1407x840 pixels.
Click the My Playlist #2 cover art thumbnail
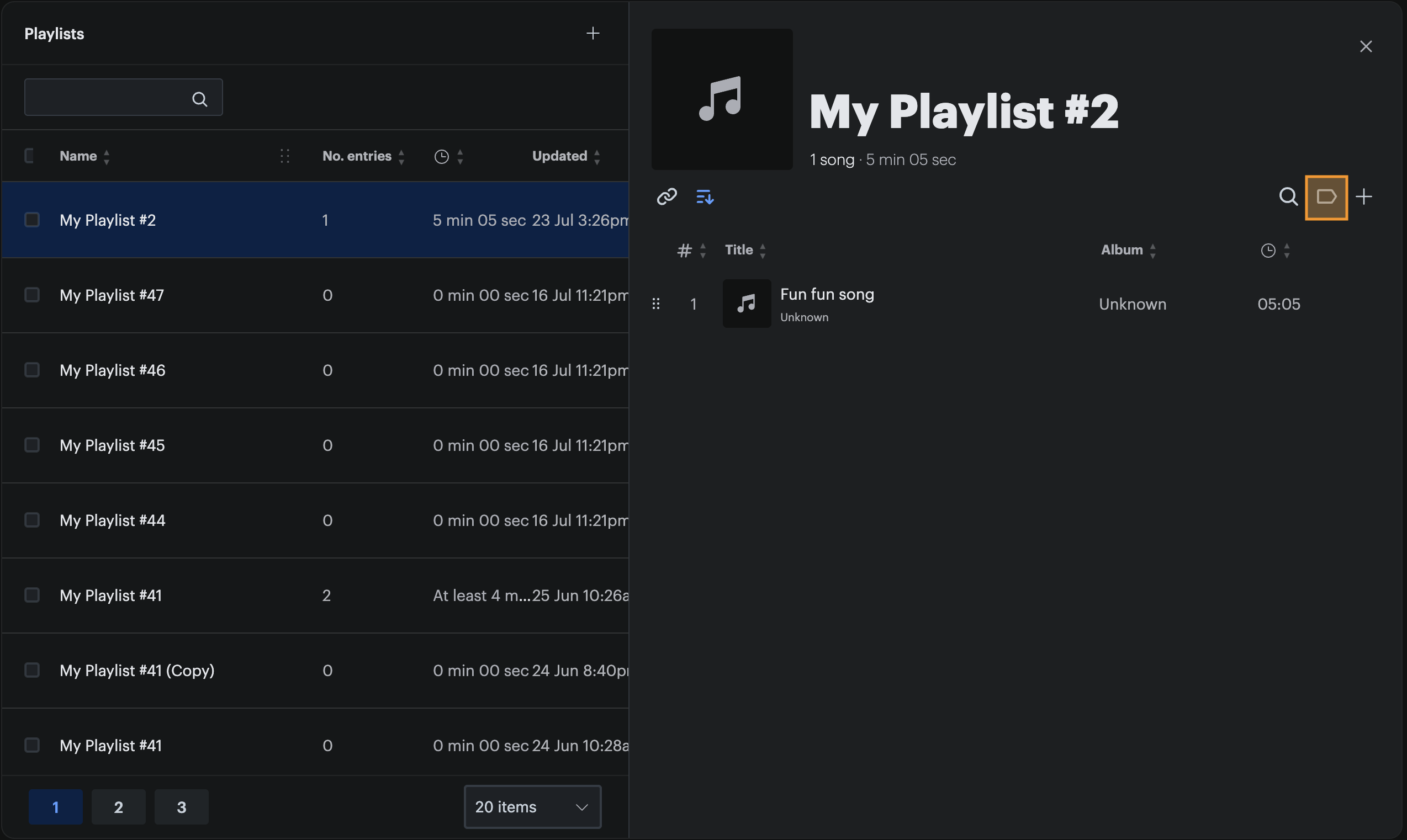pyautogui.click(x=721, y=99)
